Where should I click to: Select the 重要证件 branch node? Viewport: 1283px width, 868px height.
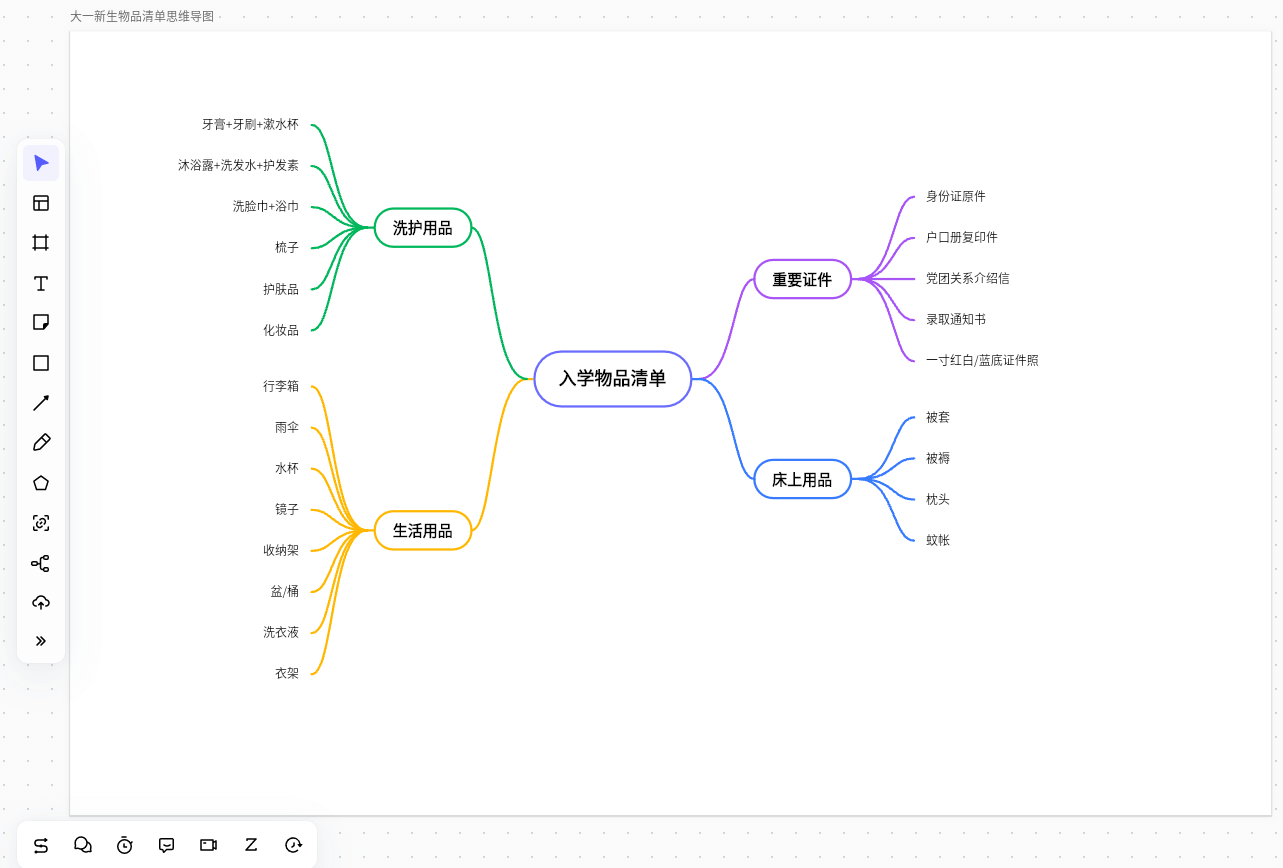click(x=802, y=280)
